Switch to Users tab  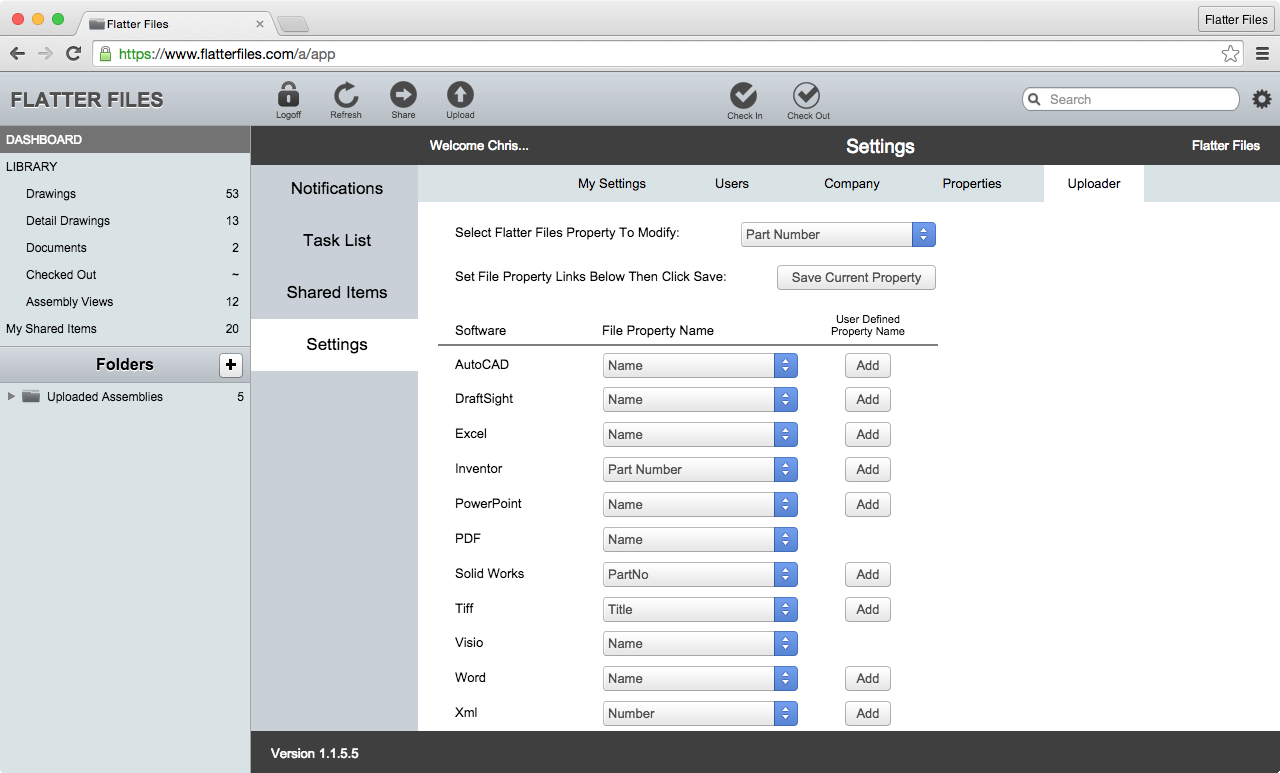point(732,184)
